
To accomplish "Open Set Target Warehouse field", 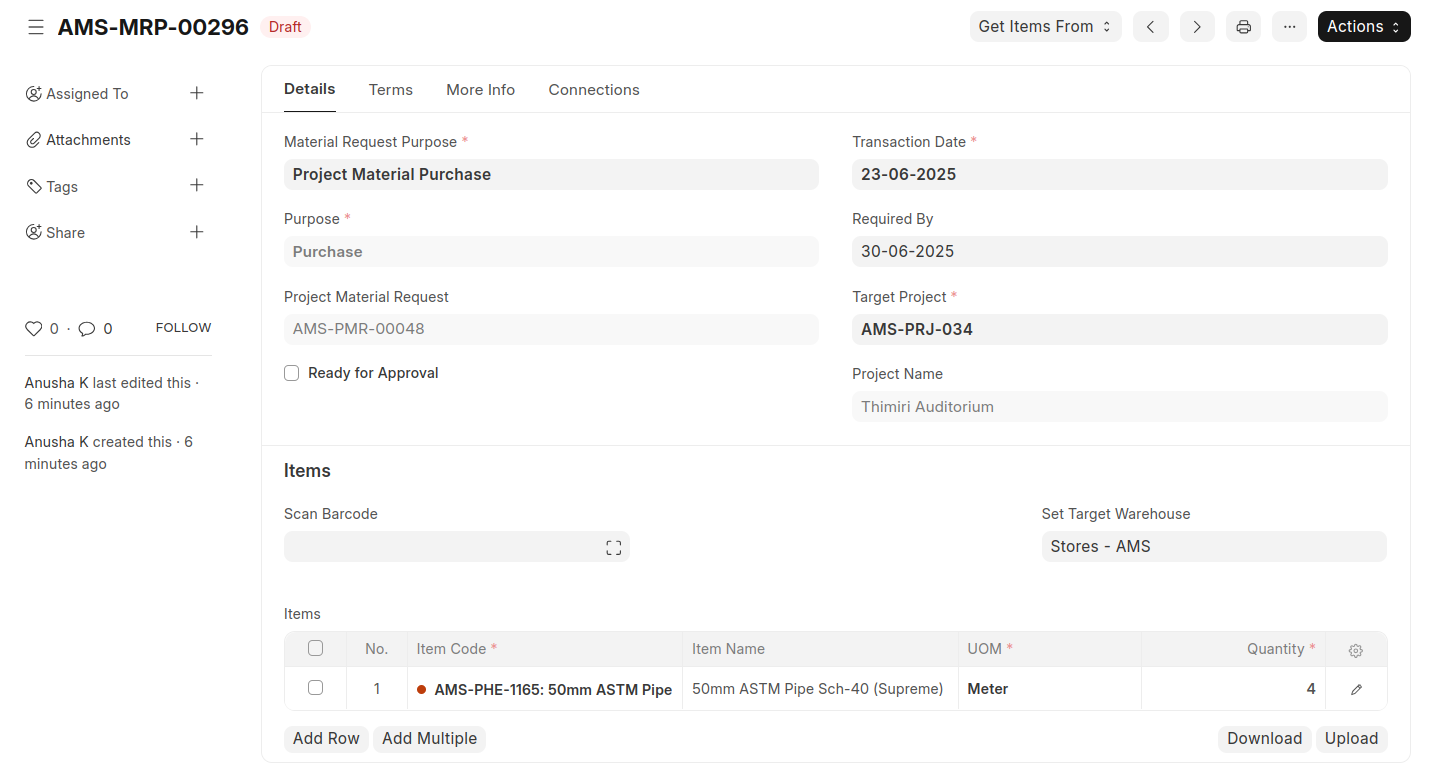I will (x=1213, y=547).
